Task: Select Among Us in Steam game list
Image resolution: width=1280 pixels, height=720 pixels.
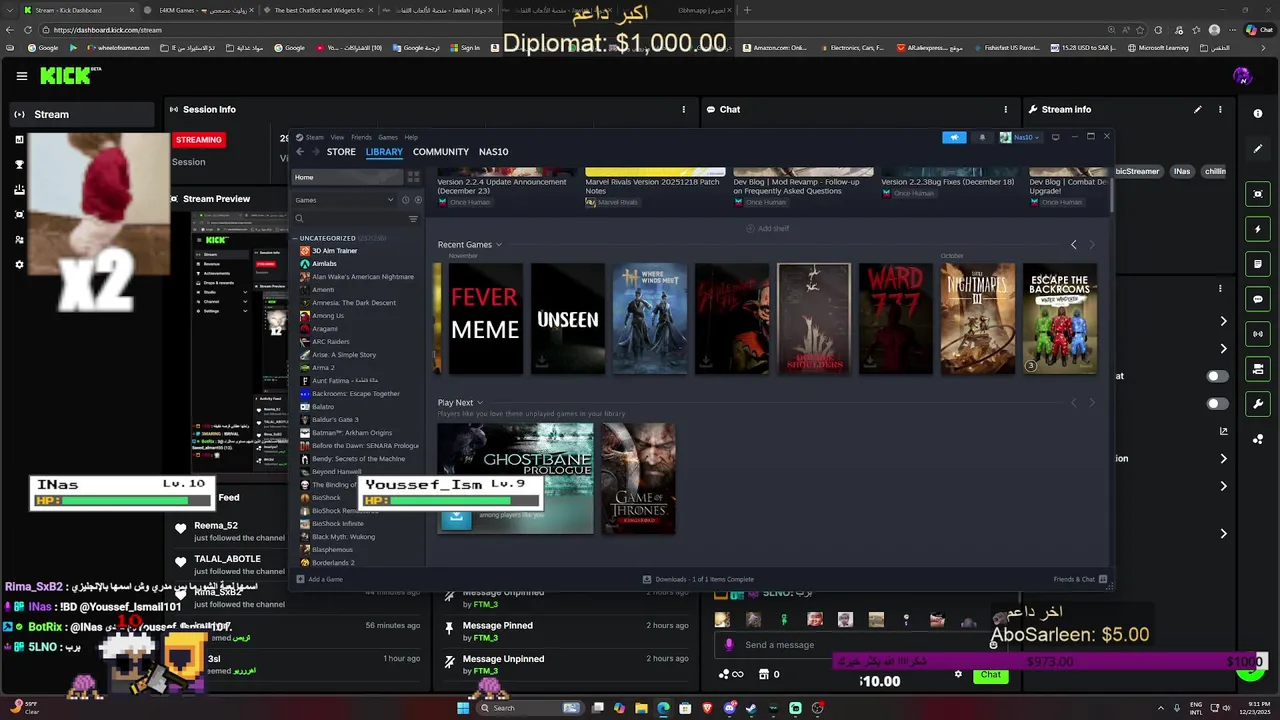Action: click(328, 316)
